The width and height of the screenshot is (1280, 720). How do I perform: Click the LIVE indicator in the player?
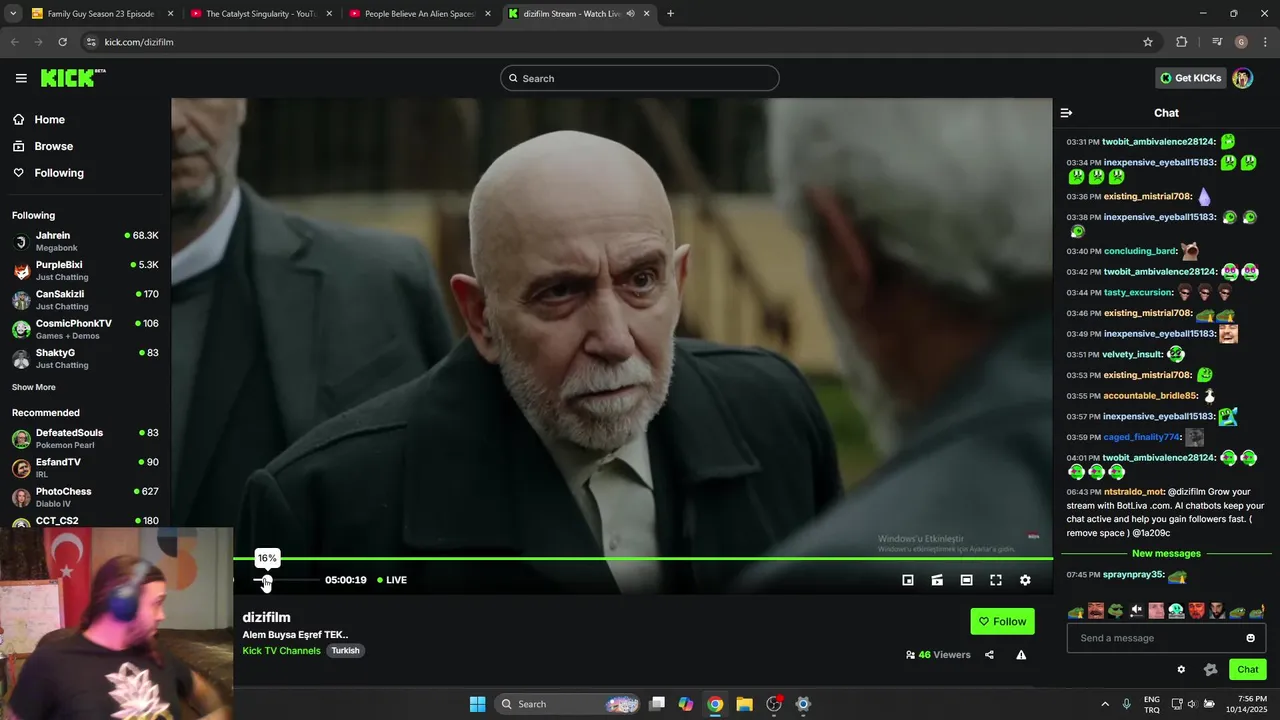point(392,580)
